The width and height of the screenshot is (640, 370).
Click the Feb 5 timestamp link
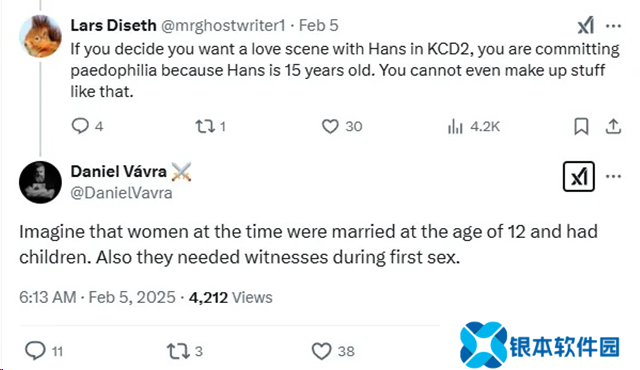pos(318,25)
